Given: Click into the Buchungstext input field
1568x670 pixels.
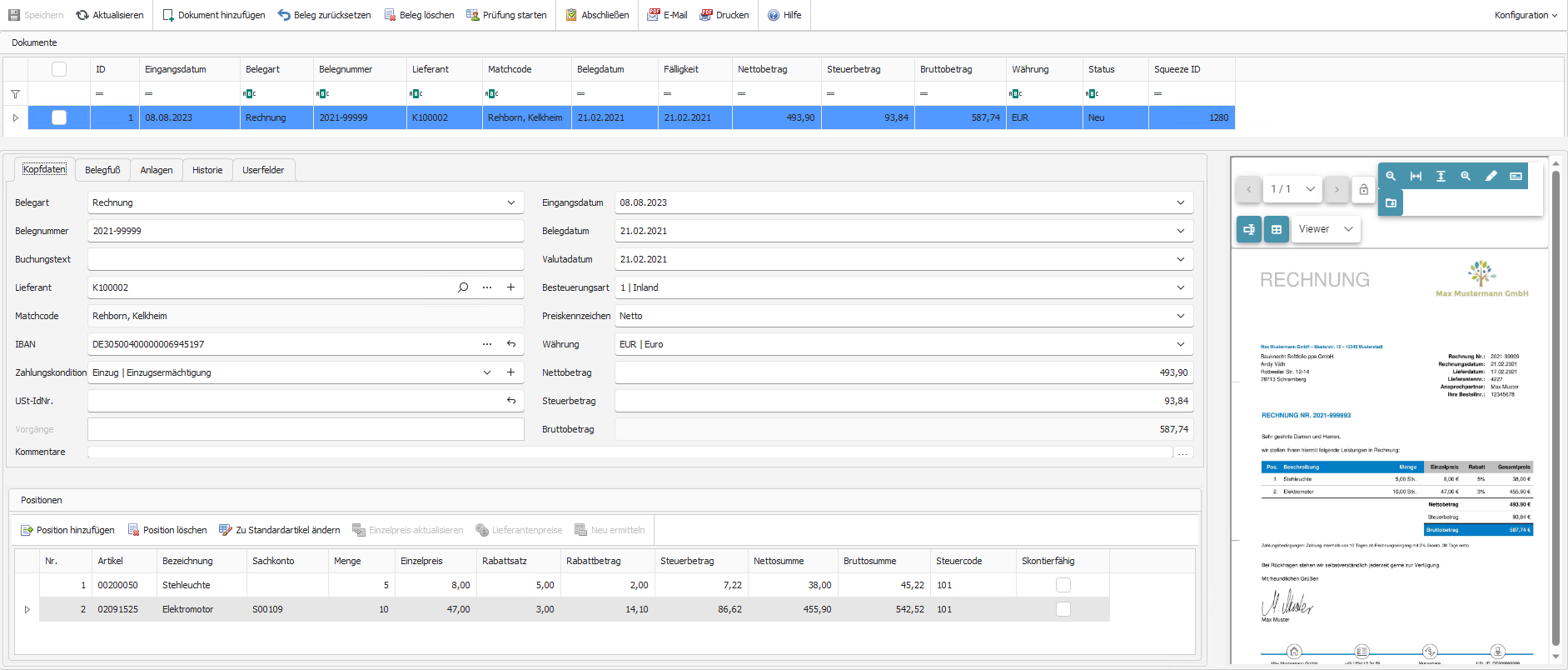Looking at the screenshot, I should 305,259.
